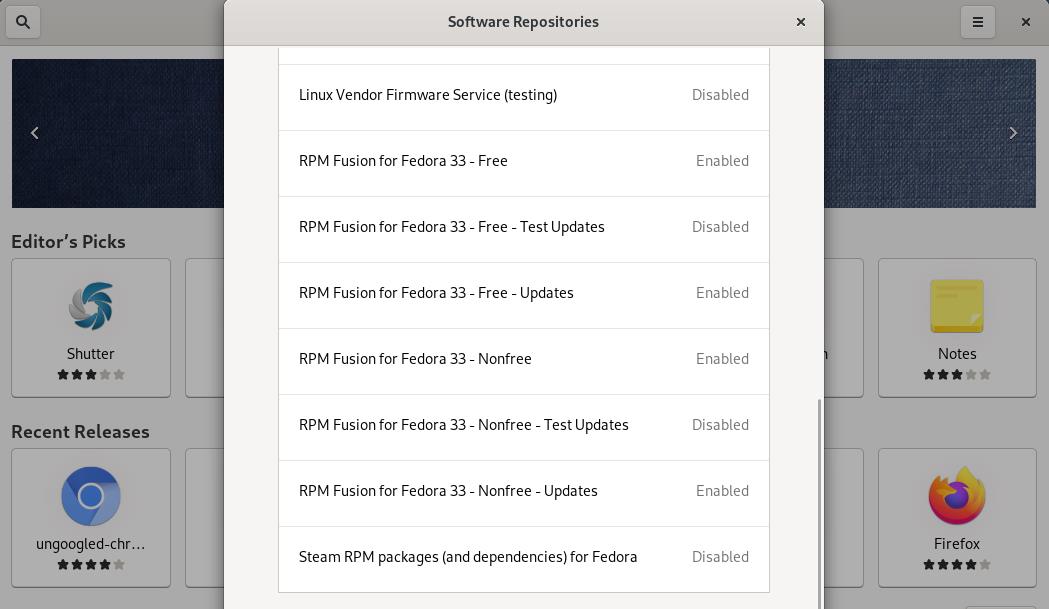Click Disabled status of Nonfree Test Updates
Image resolution: width=1049 pixels, height=609 pixels.
pos(720,425)
